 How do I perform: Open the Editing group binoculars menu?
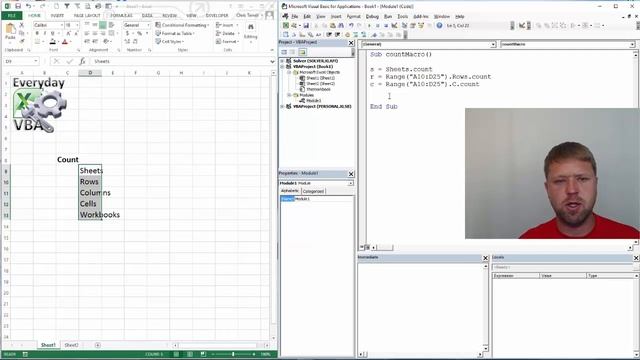[251, 32]
